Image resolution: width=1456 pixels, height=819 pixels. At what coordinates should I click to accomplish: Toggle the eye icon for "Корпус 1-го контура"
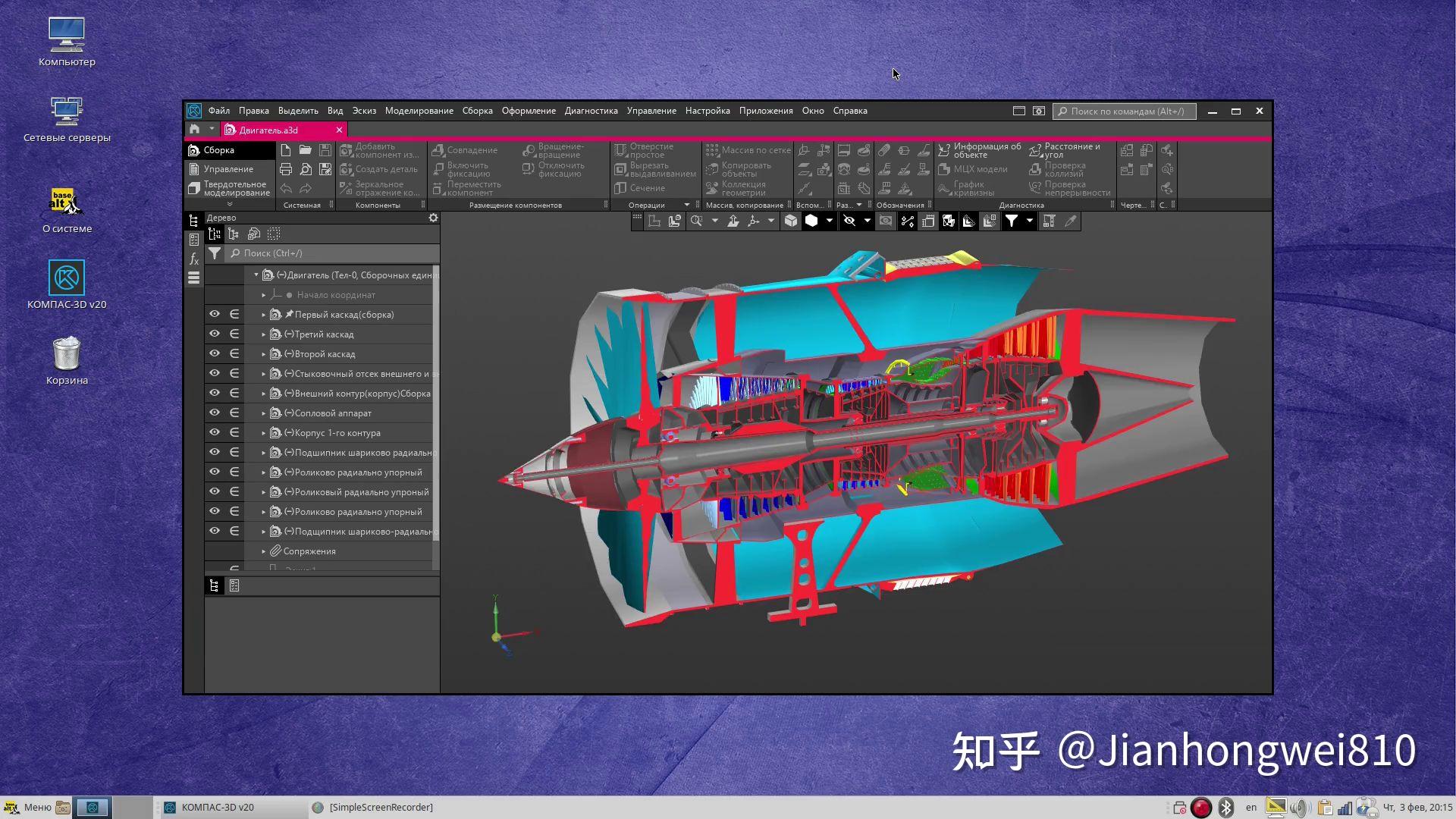[215, 432]
